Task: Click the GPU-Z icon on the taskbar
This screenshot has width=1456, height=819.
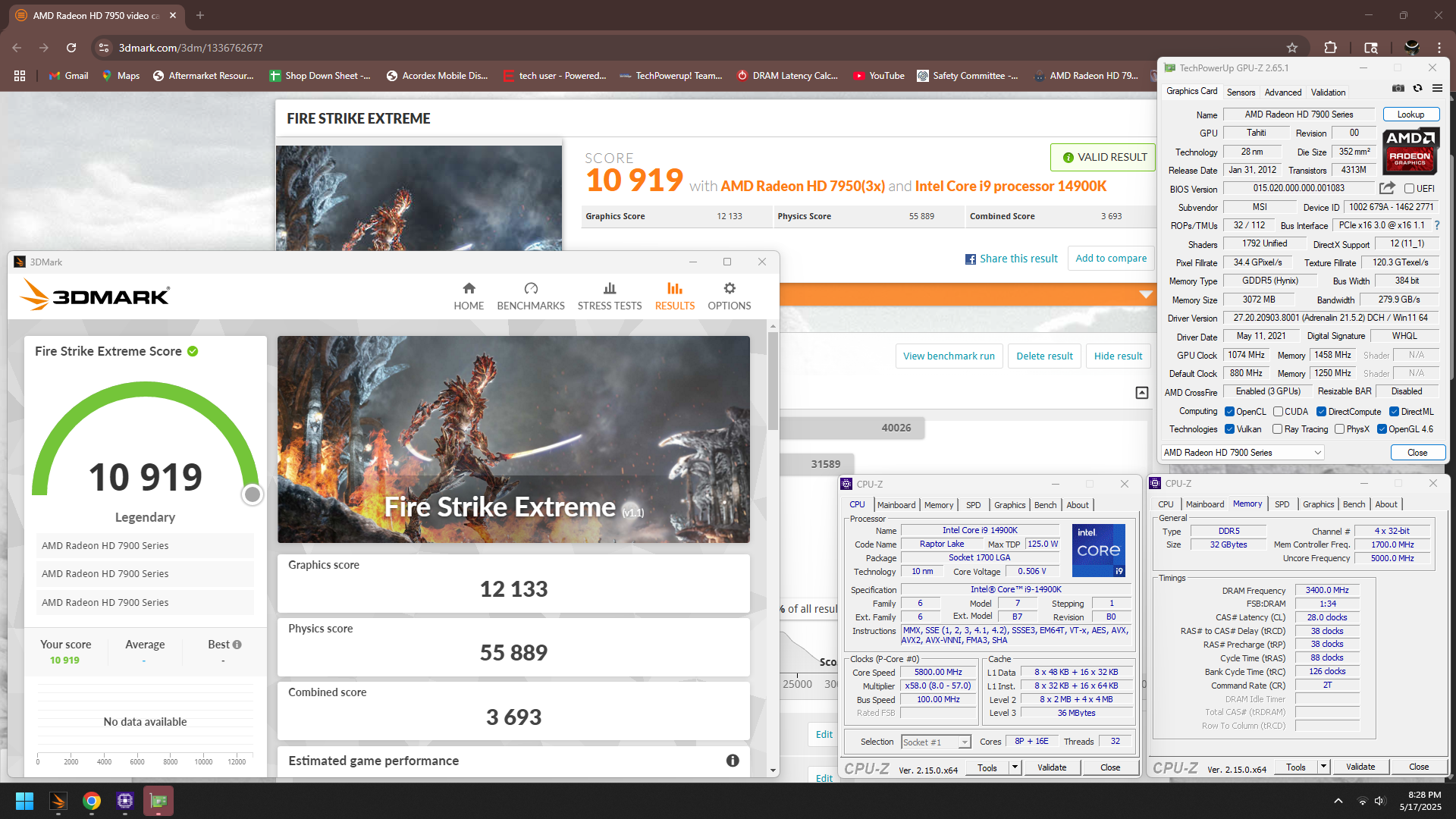Action: pos(158,801)
